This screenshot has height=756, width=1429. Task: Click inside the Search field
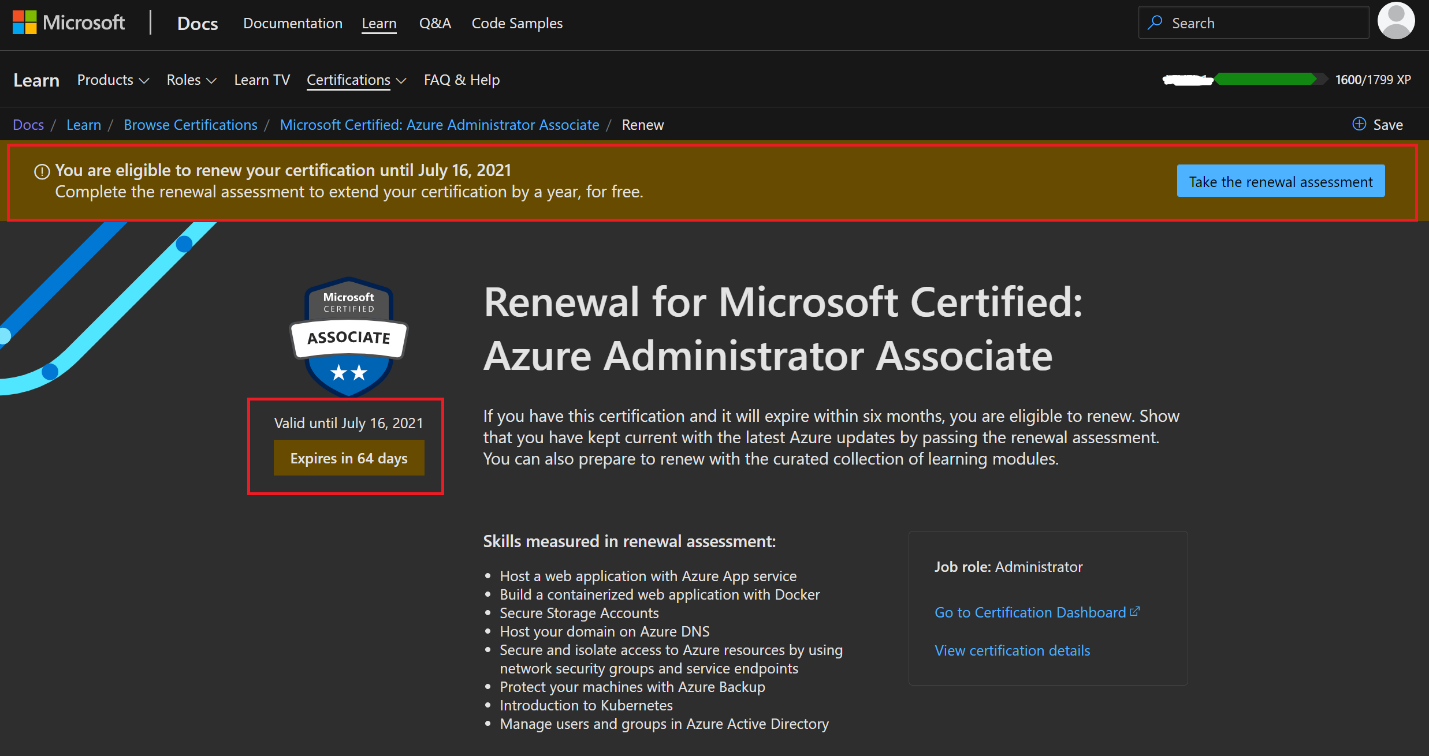pos(1253,23)
